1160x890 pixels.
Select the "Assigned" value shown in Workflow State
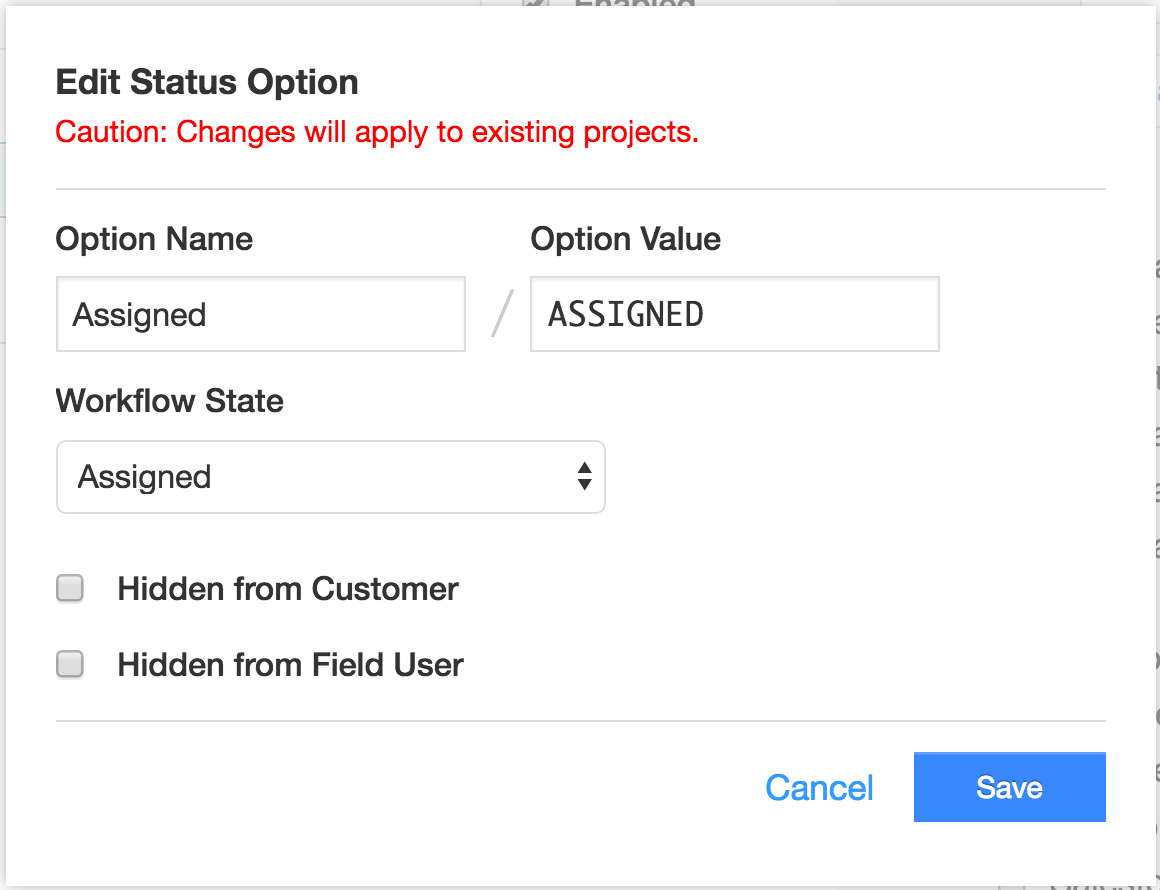point(145,477)
